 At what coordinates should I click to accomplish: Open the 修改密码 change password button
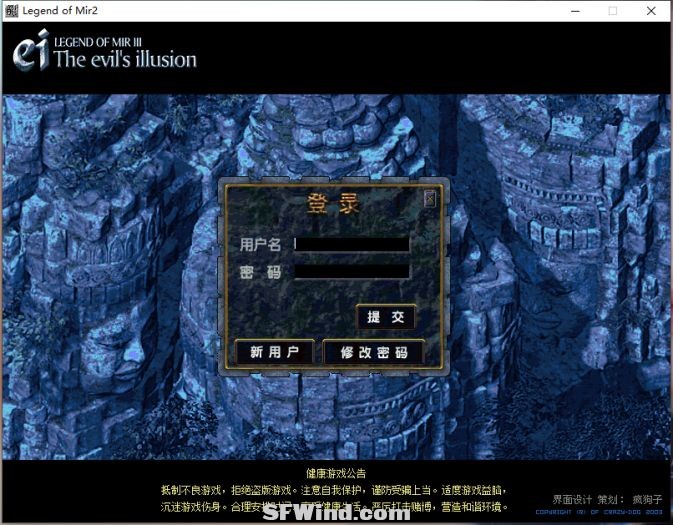pyautogui.click(x=374, y=352)
